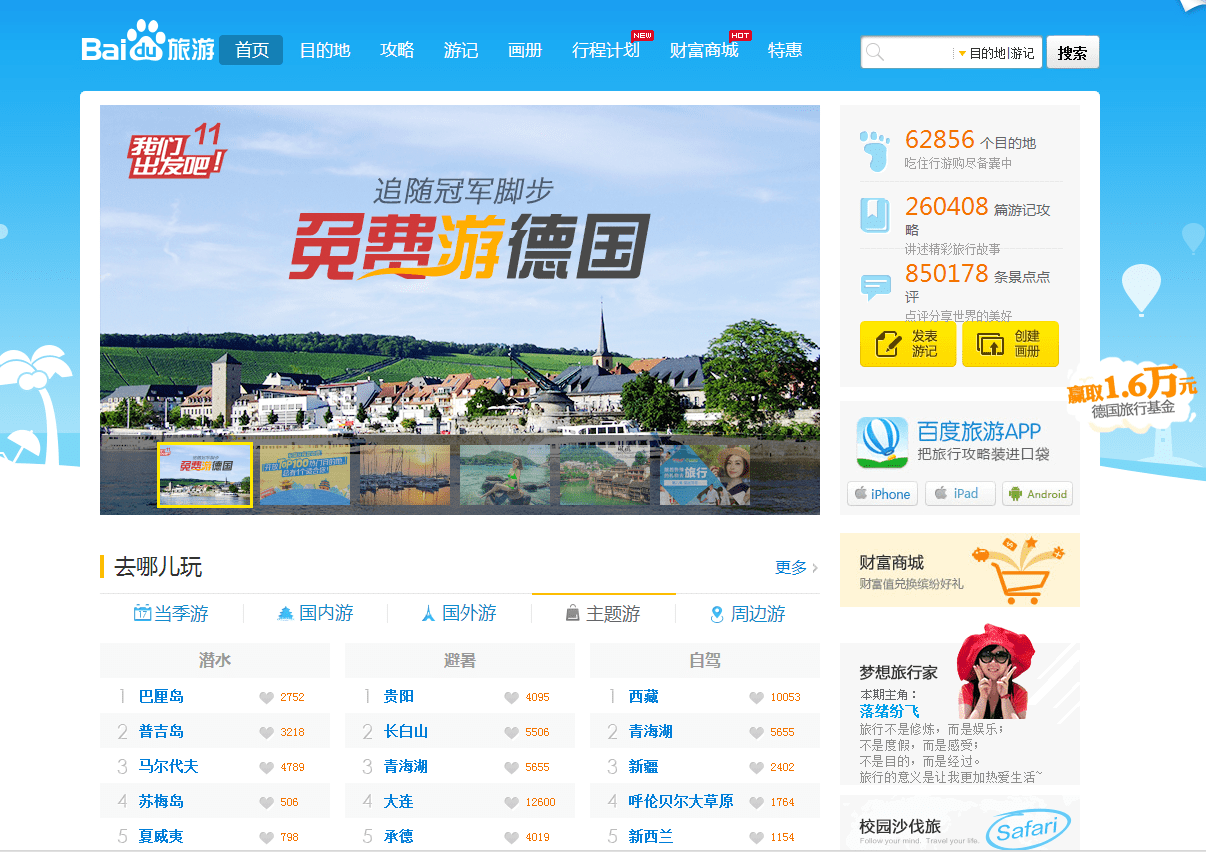Viewport: 1206px width, 852px height.
Task: Open the 首页 nav item
Action: click(x=252, y=50)
